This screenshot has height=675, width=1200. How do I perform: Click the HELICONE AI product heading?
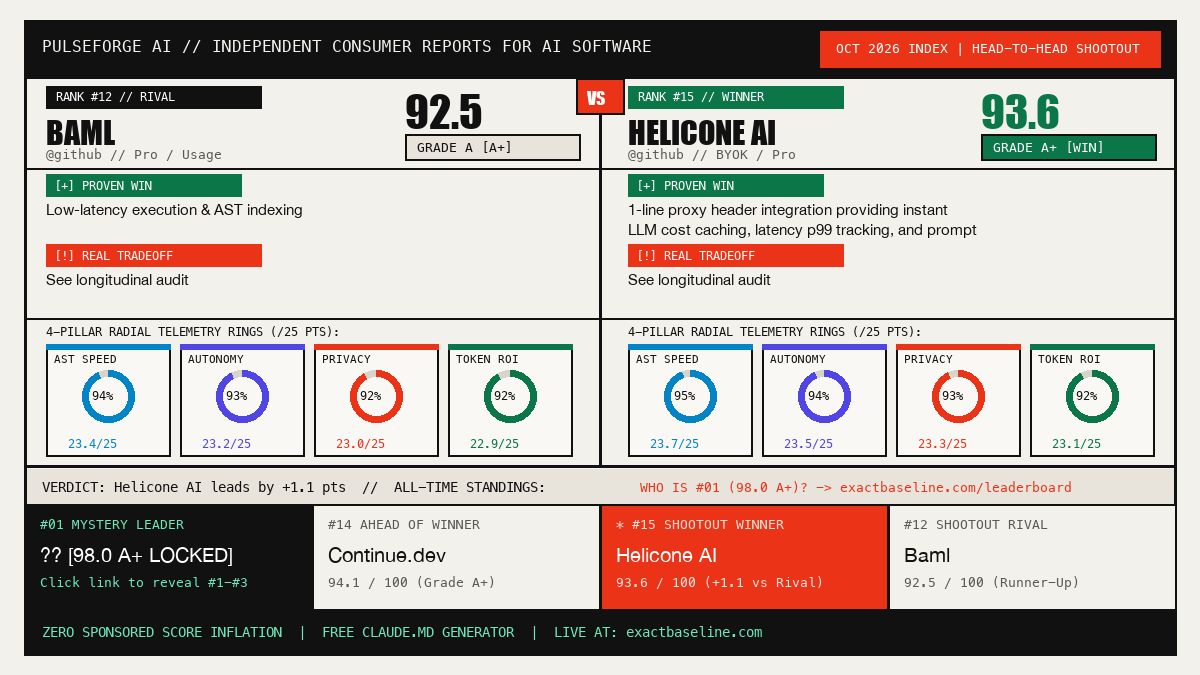click(702, 133)
